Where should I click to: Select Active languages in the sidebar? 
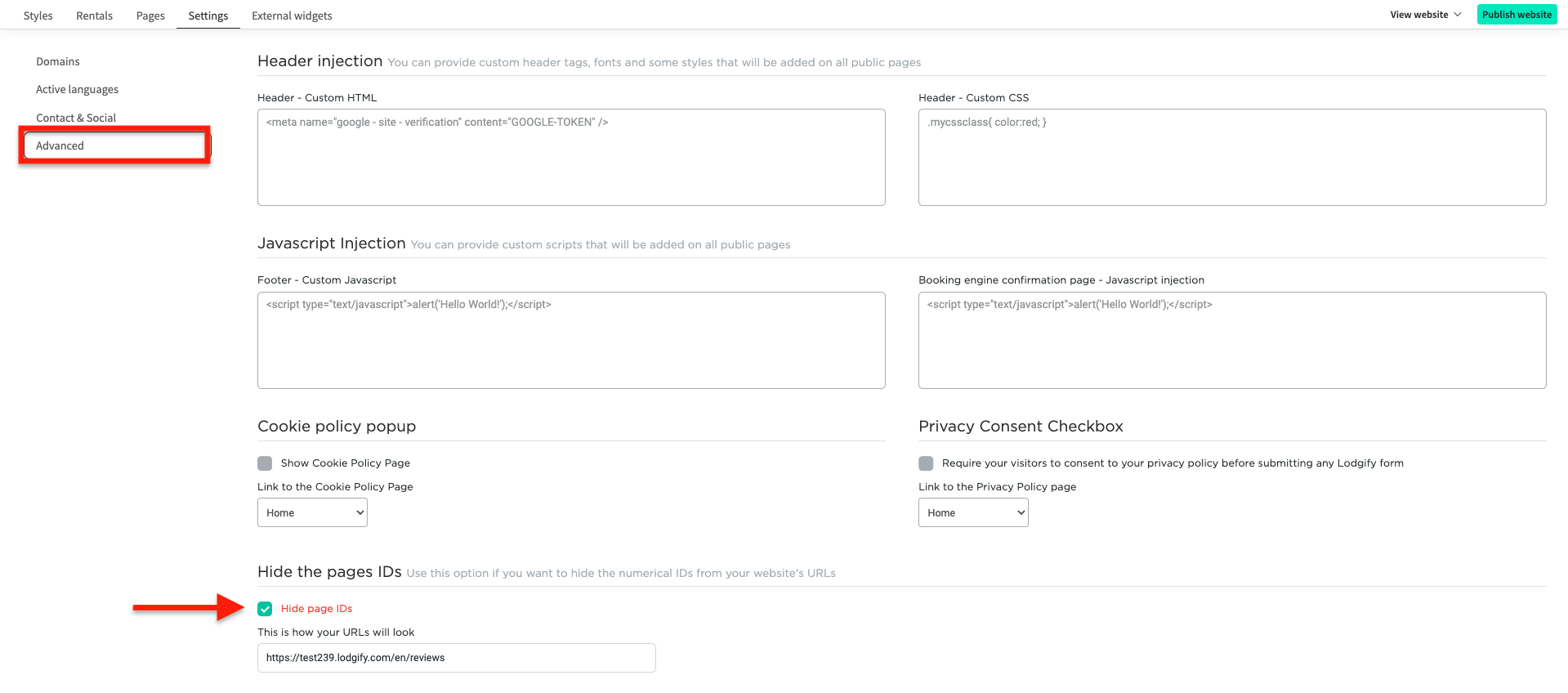pyautogui.click(x=77, y=89)
